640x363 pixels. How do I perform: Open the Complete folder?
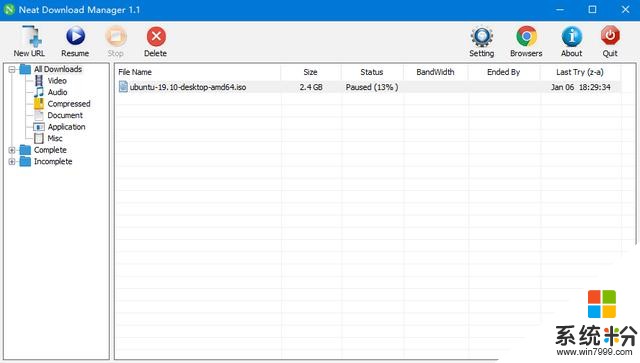(50, 150)
